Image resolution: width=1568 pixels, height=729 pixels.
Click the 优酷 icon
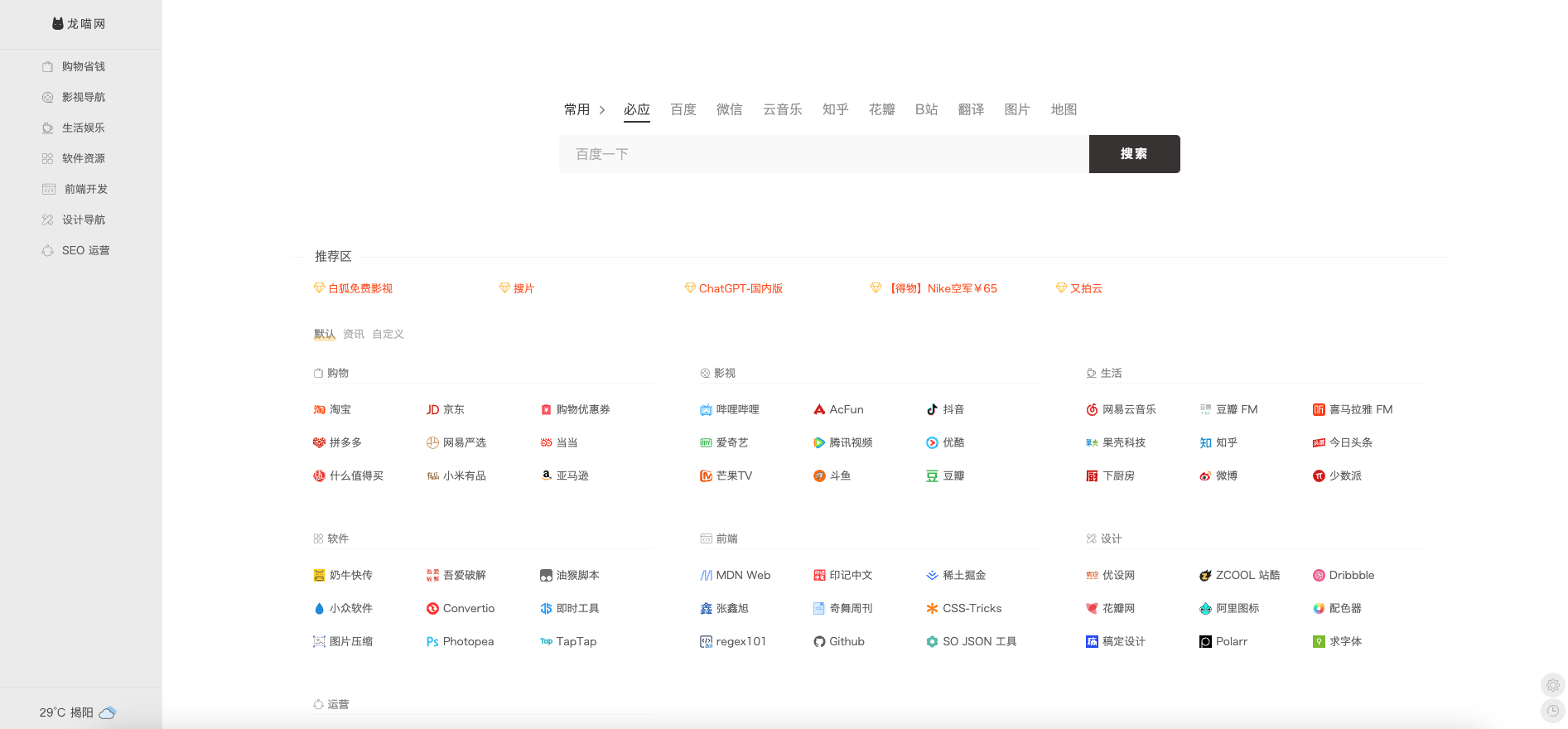(932, 442)
